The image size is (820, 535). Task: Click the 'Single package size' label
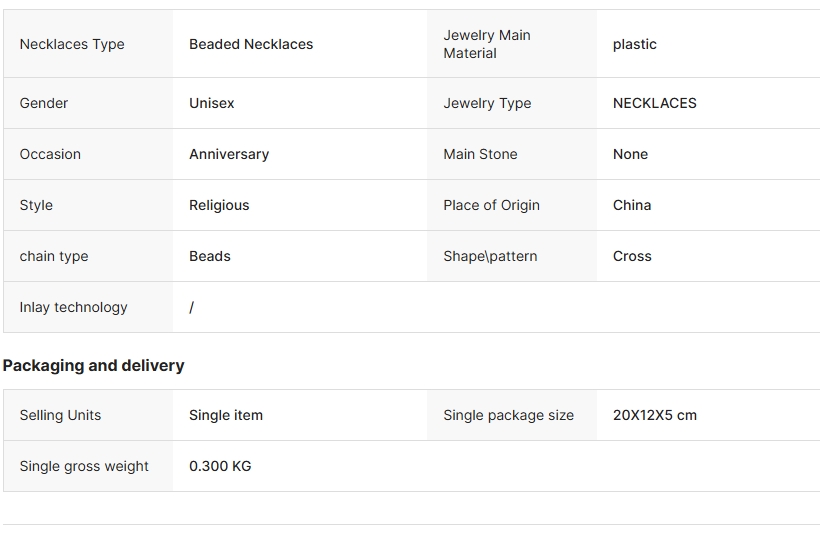tap(508, 415)
